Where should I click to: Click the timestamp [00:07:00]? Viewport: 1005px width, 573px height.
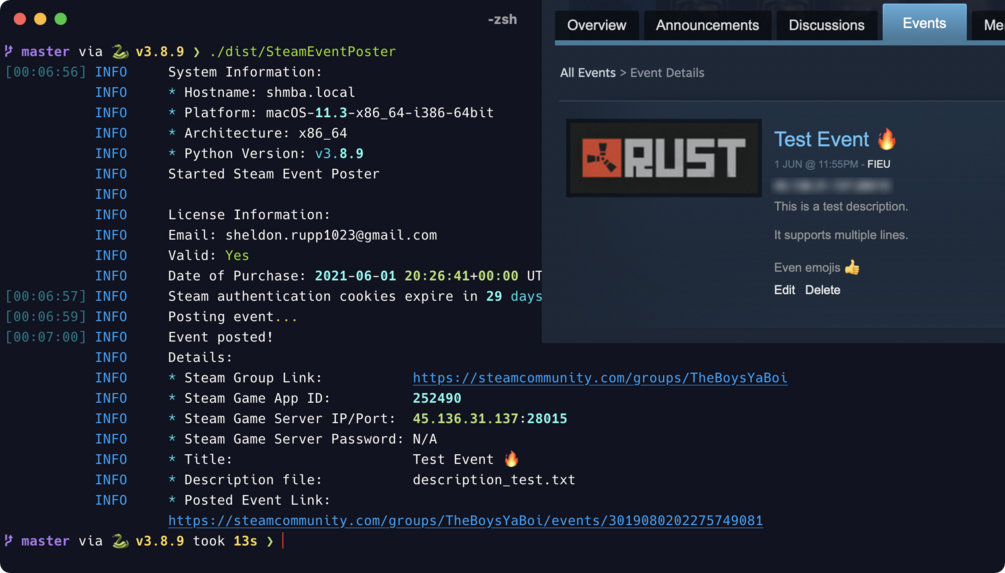coord(46,337)
